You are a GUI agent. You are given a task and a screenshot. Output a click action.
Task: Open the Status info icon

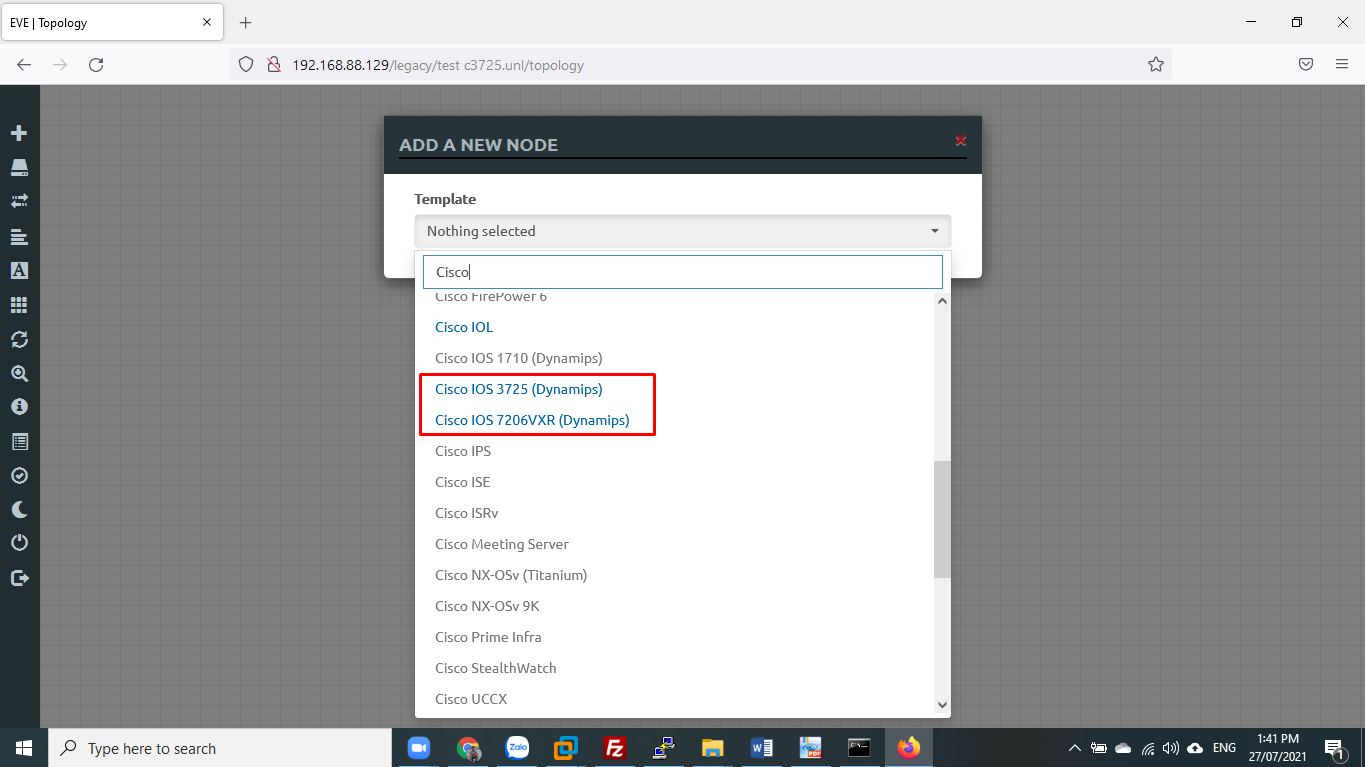click(19, 407)
